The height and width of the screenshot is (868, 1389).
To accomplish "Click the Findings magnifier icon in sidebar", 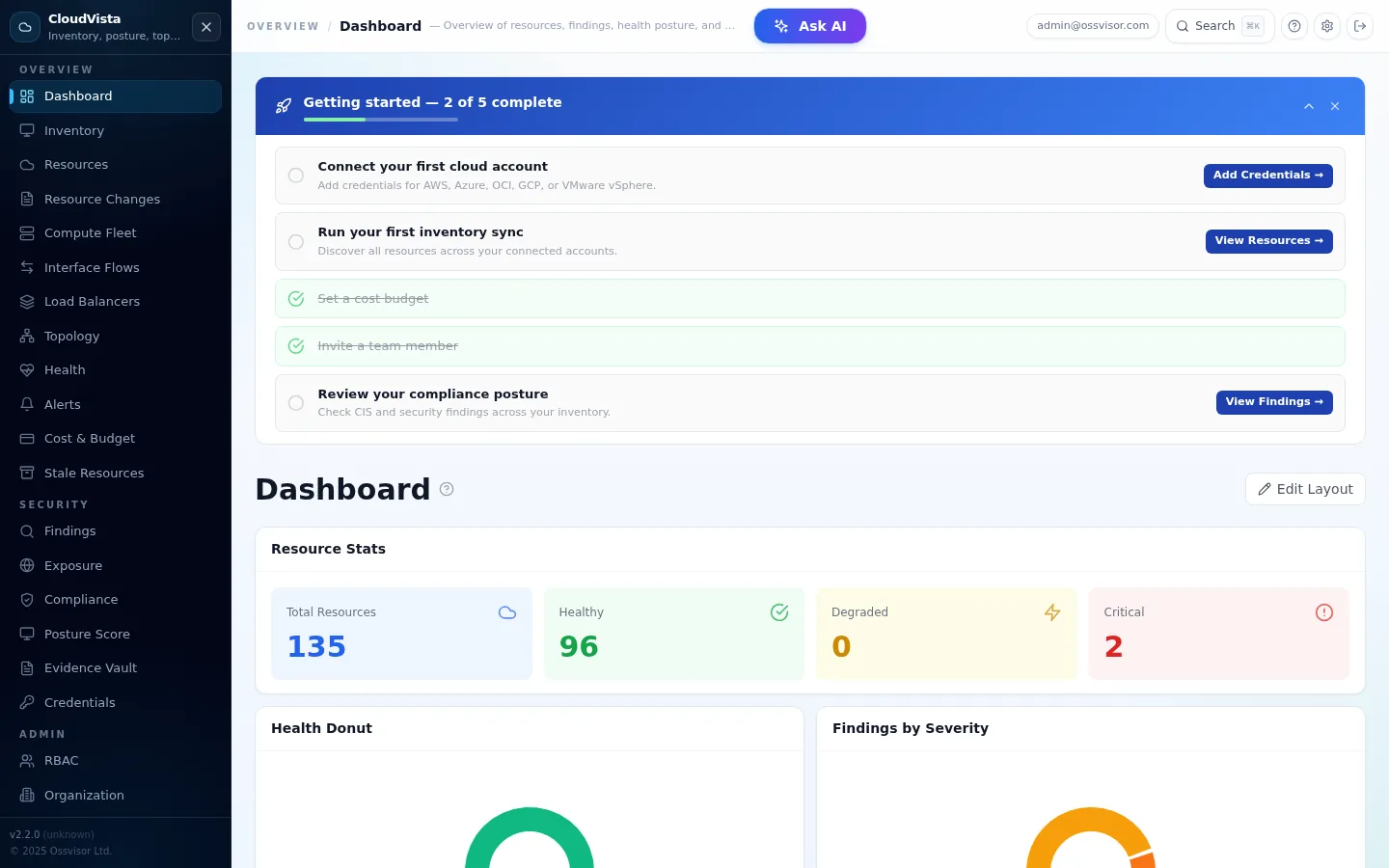I will 27,531.
